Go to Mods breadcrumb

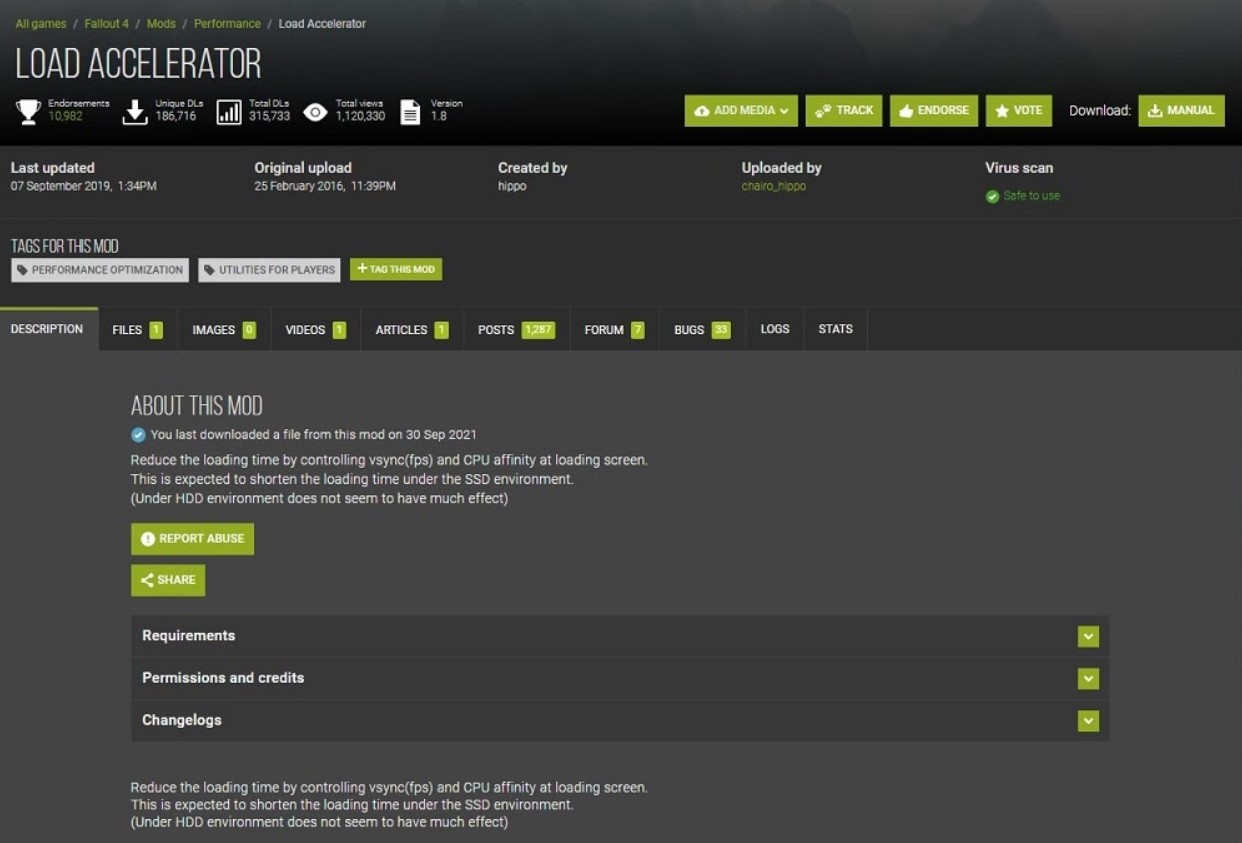pyautogui.click(x=161, y=24)
